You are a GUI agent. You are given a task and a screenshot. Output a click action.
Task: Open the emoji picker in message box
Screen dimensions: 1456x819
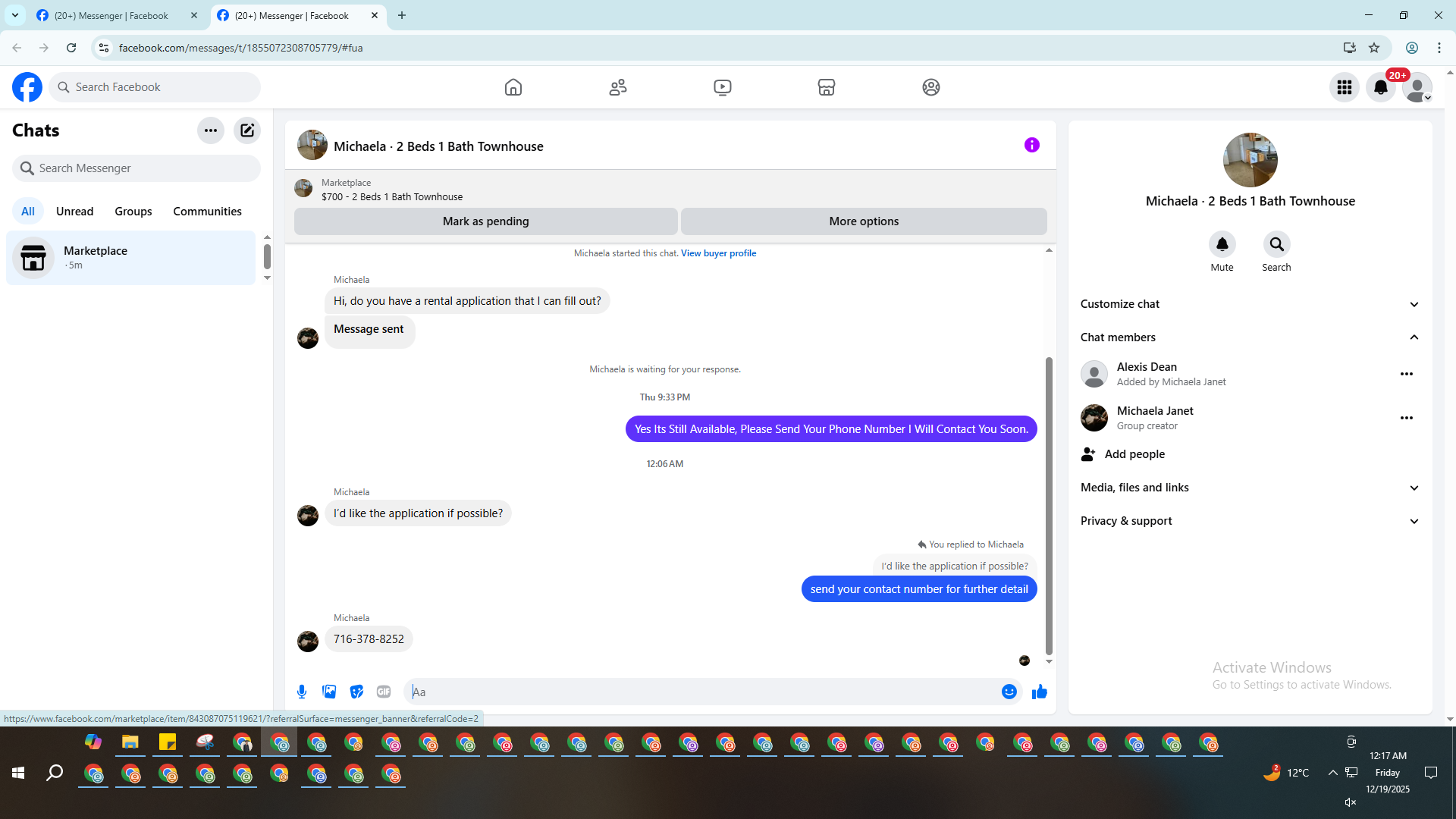tap(1009, 692)
